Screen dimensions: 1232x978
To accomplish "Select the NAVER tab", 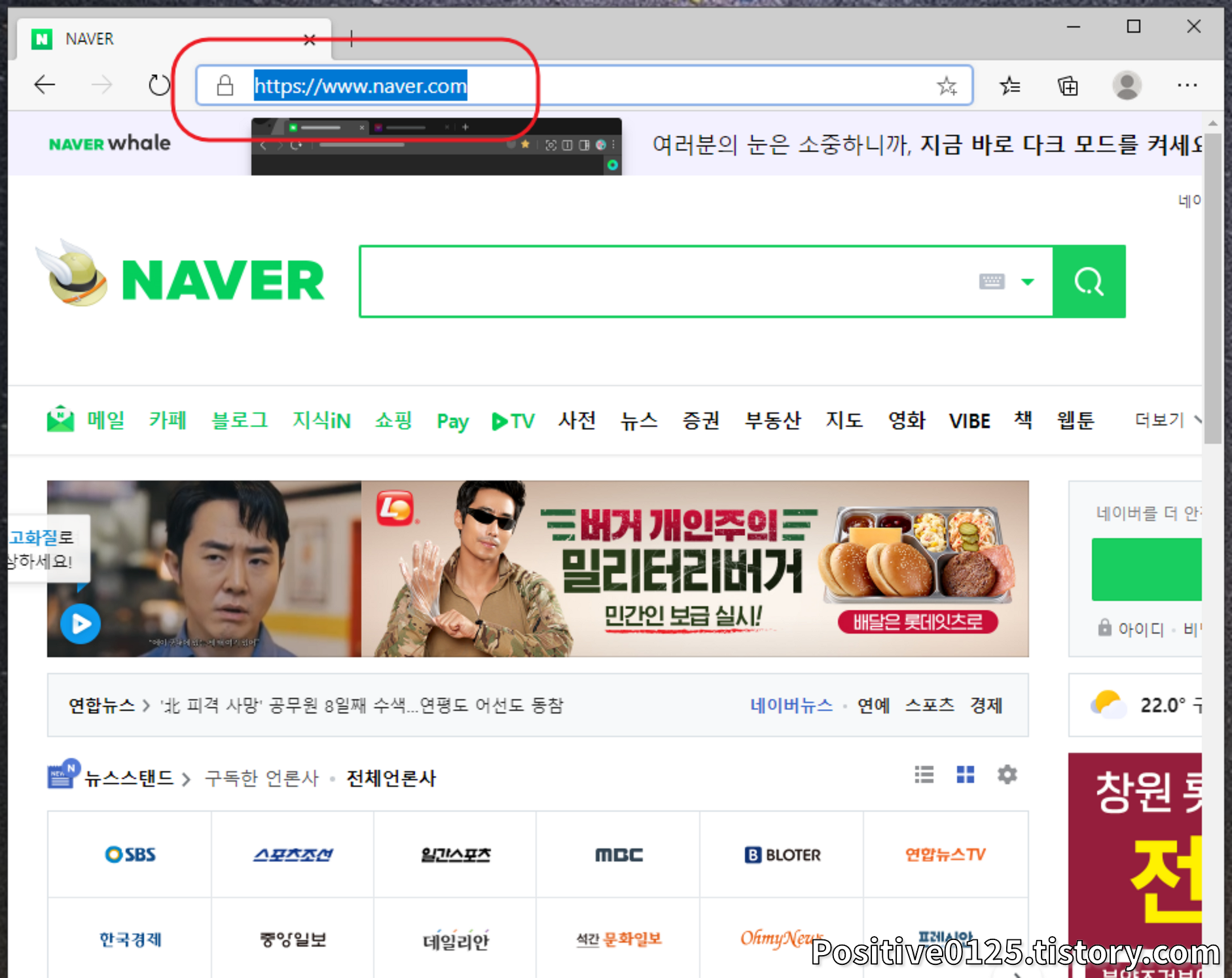I will click(x=174, y=39).
